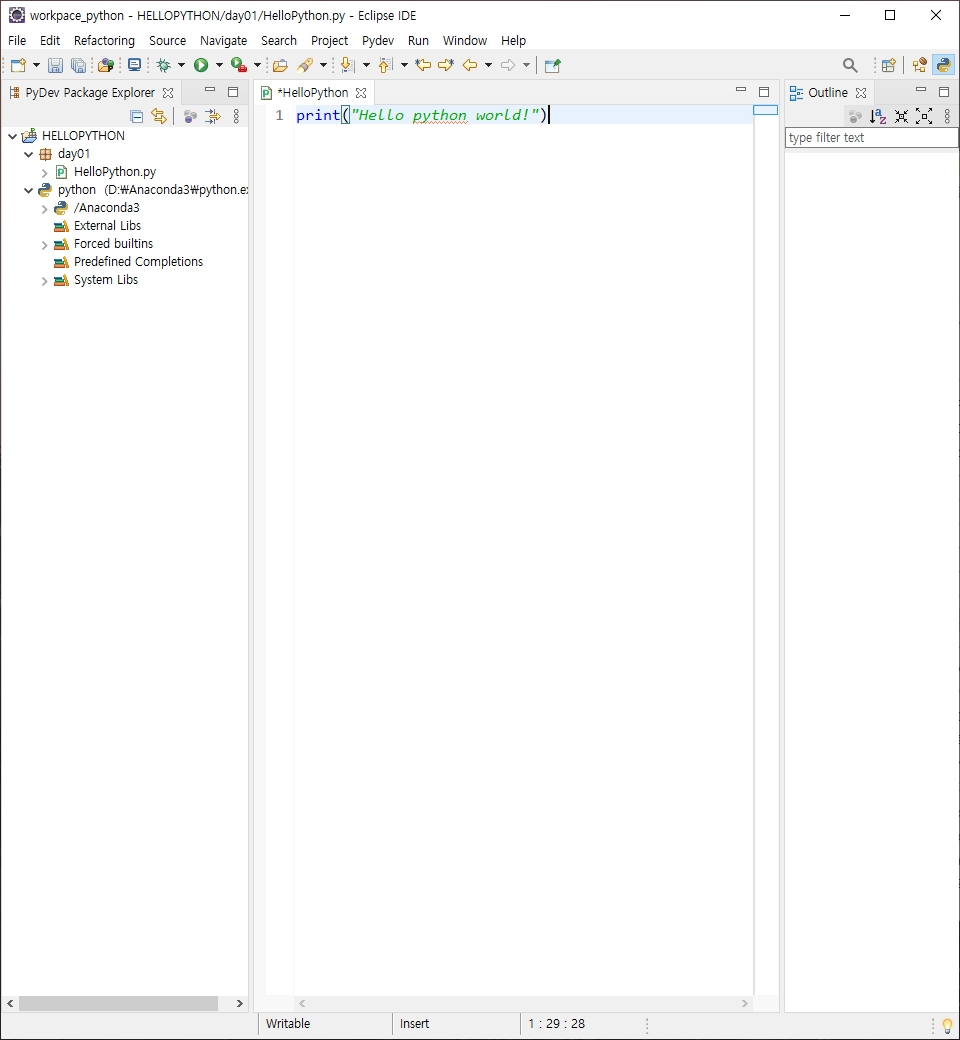The height and width of the screenshot is (1040, 960).
Task: Open the New wizard dropdown arrow
Action: coord(36,65)
